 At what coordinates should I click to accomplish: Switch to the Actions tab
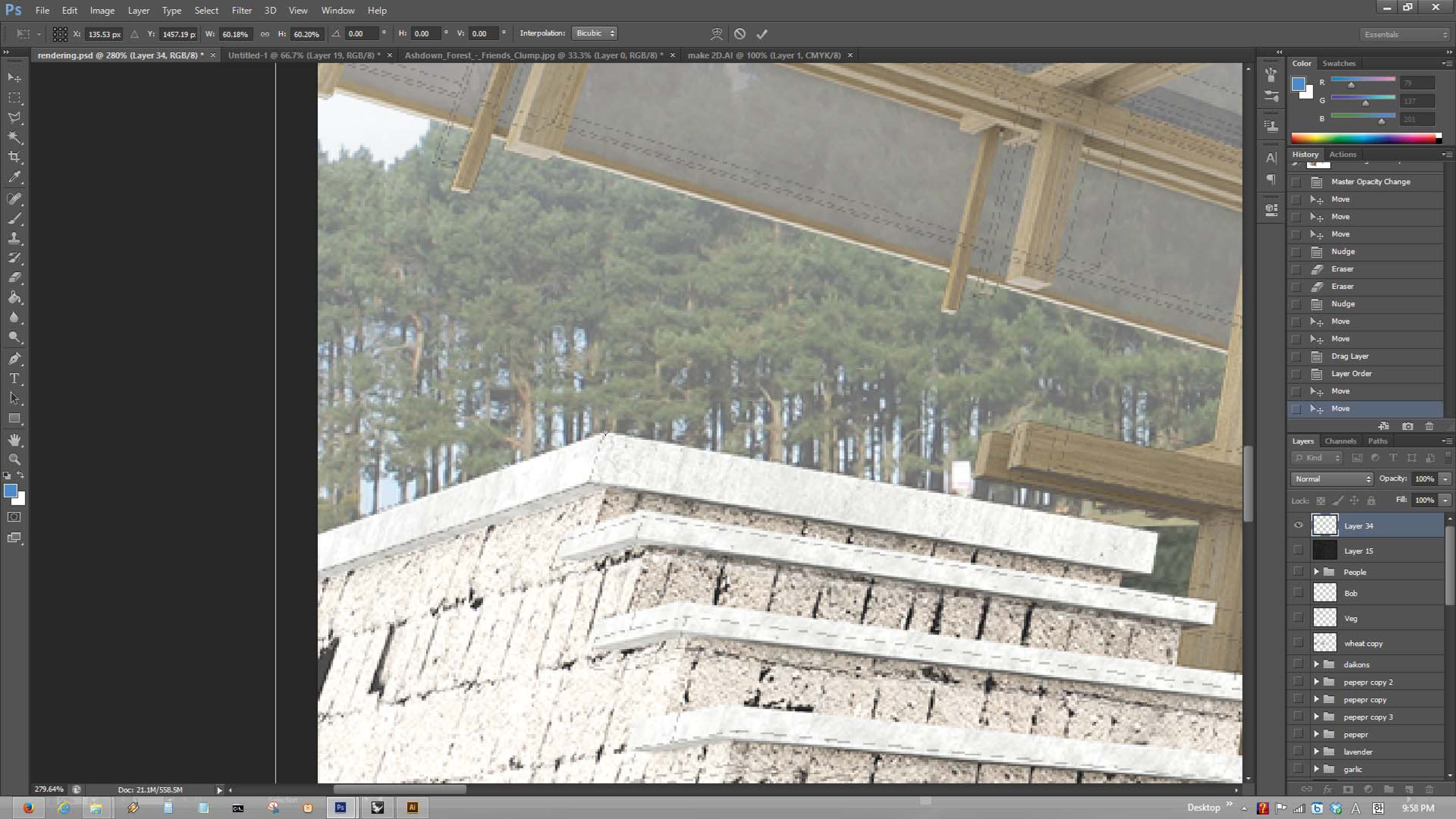(x=1342, y=154)
